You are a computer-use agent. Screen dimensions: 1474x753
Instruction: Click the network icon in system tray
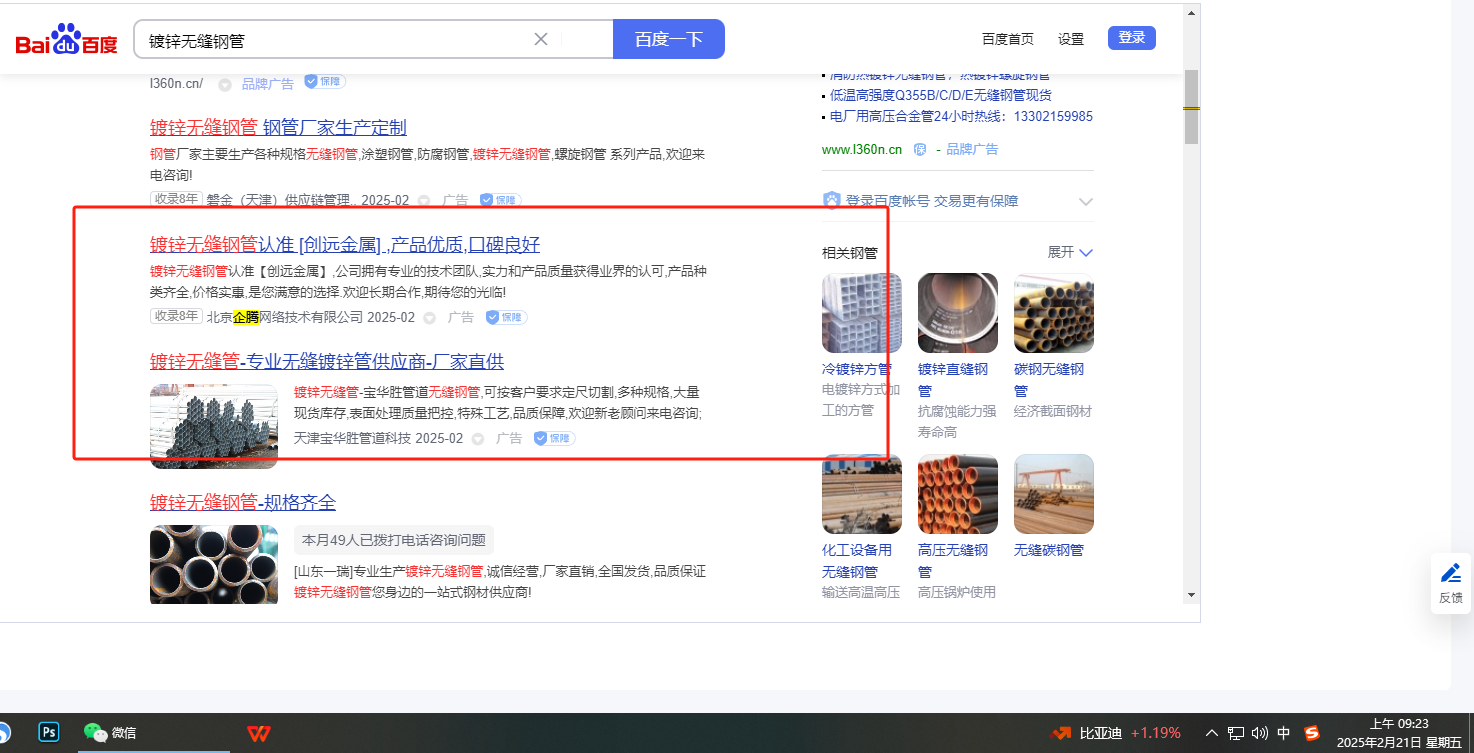[1236, 733]
